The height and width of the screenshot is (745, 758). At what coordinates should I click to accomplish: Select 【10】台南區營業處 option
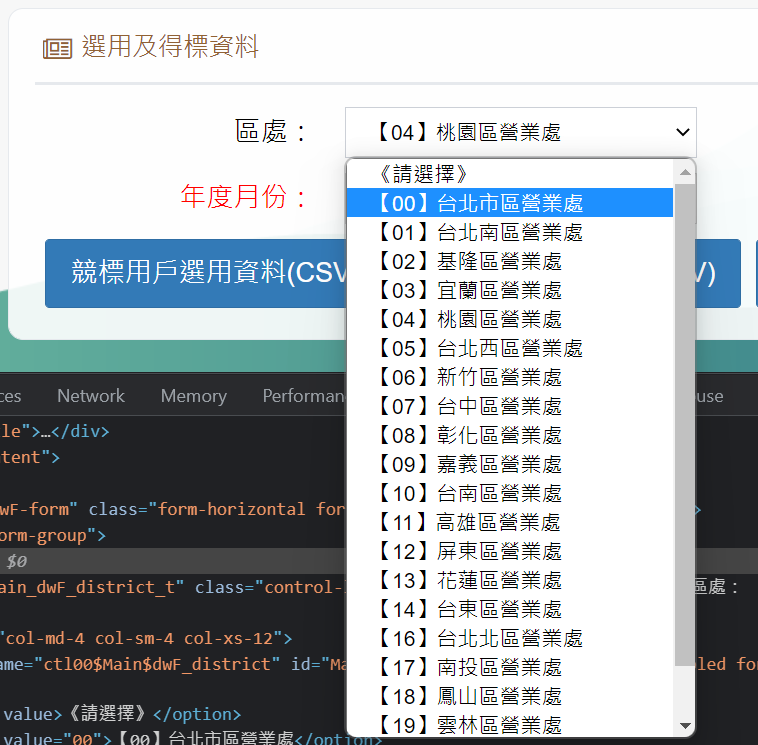510,493
